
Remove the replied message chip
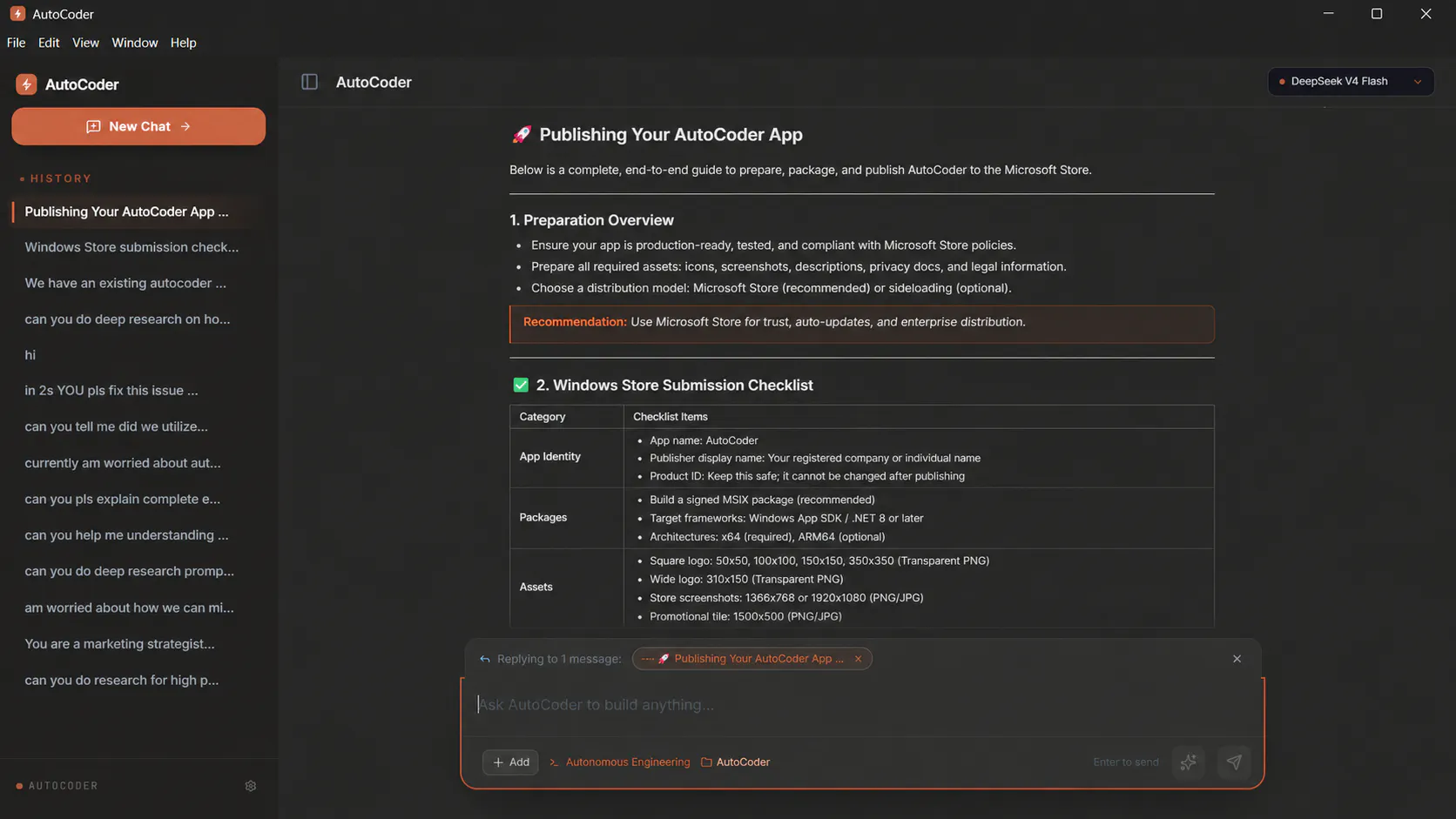coord(858,659)
